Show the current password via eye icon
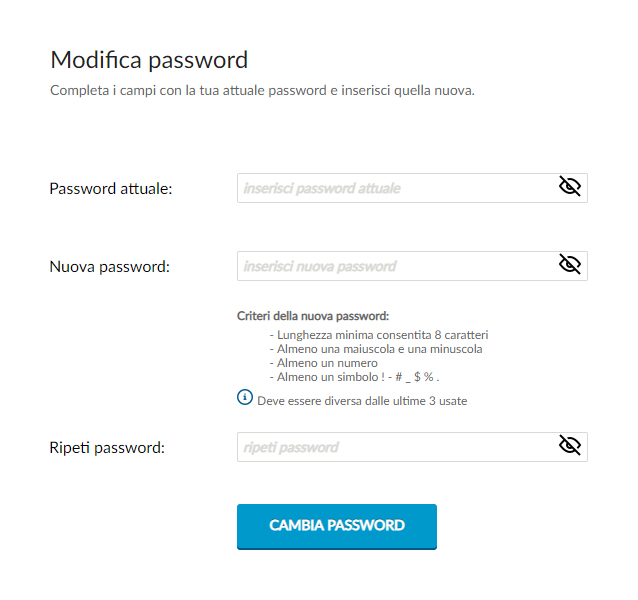638x600 pixels. click(x=570, y=186)
